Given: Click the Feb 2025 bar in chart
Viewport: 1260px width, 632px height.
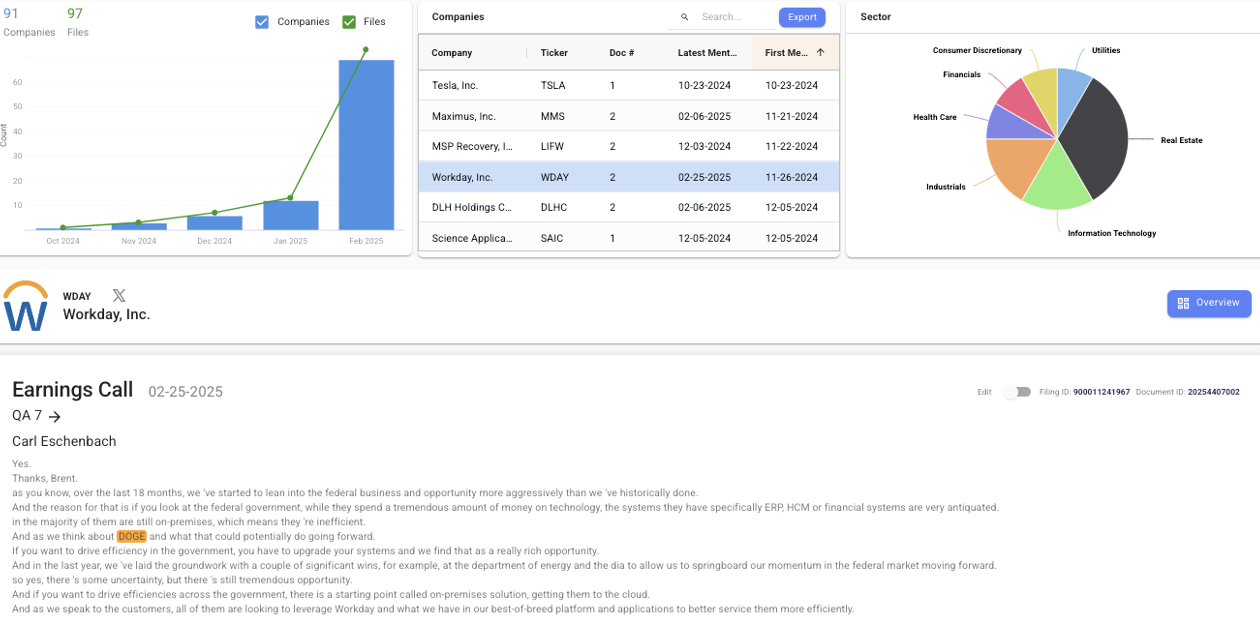Looking at the screenshot, I should (x=366, y=145).
